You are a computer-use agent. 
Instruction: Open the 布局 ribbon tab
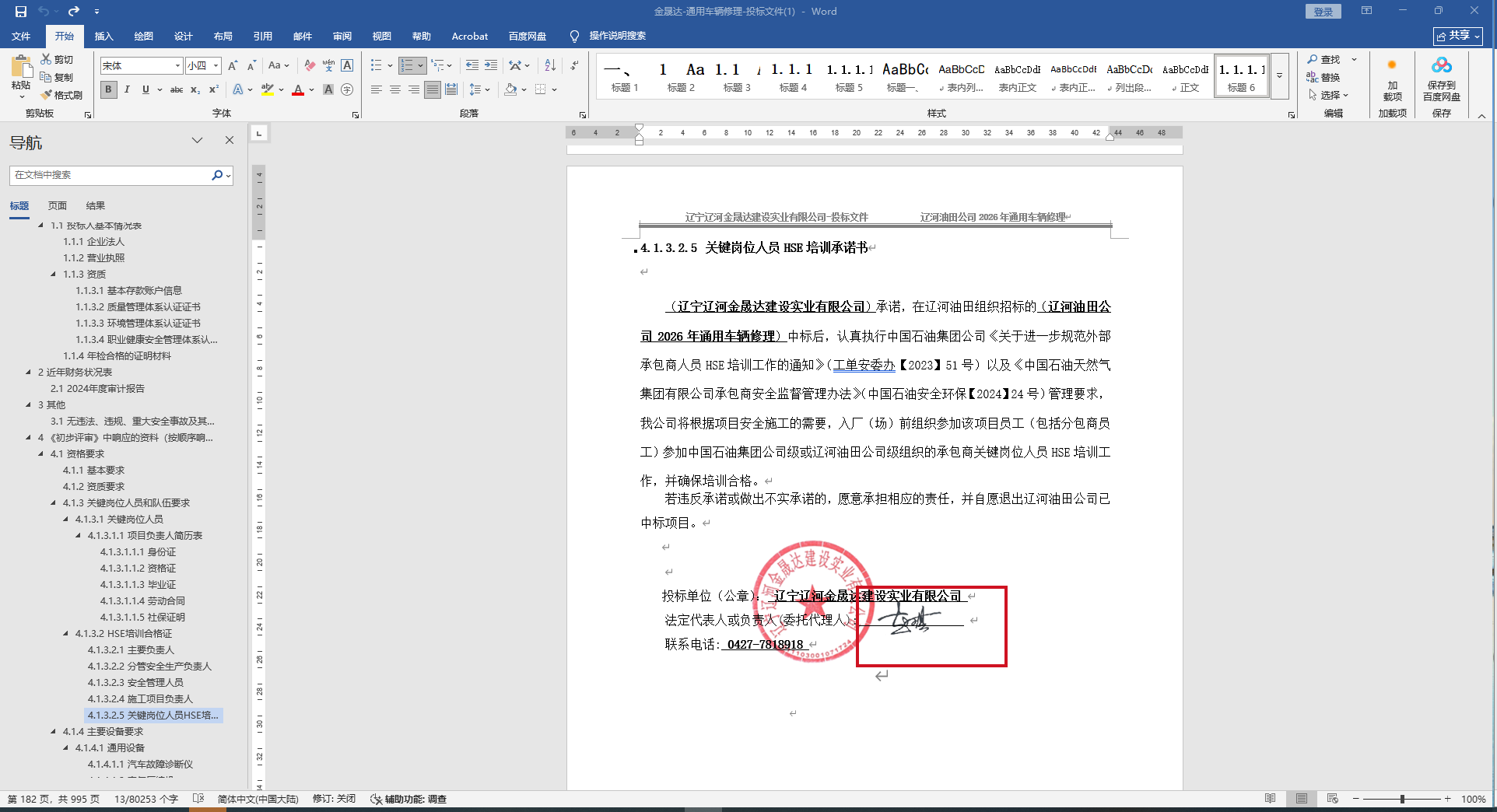tap(223, 36)
